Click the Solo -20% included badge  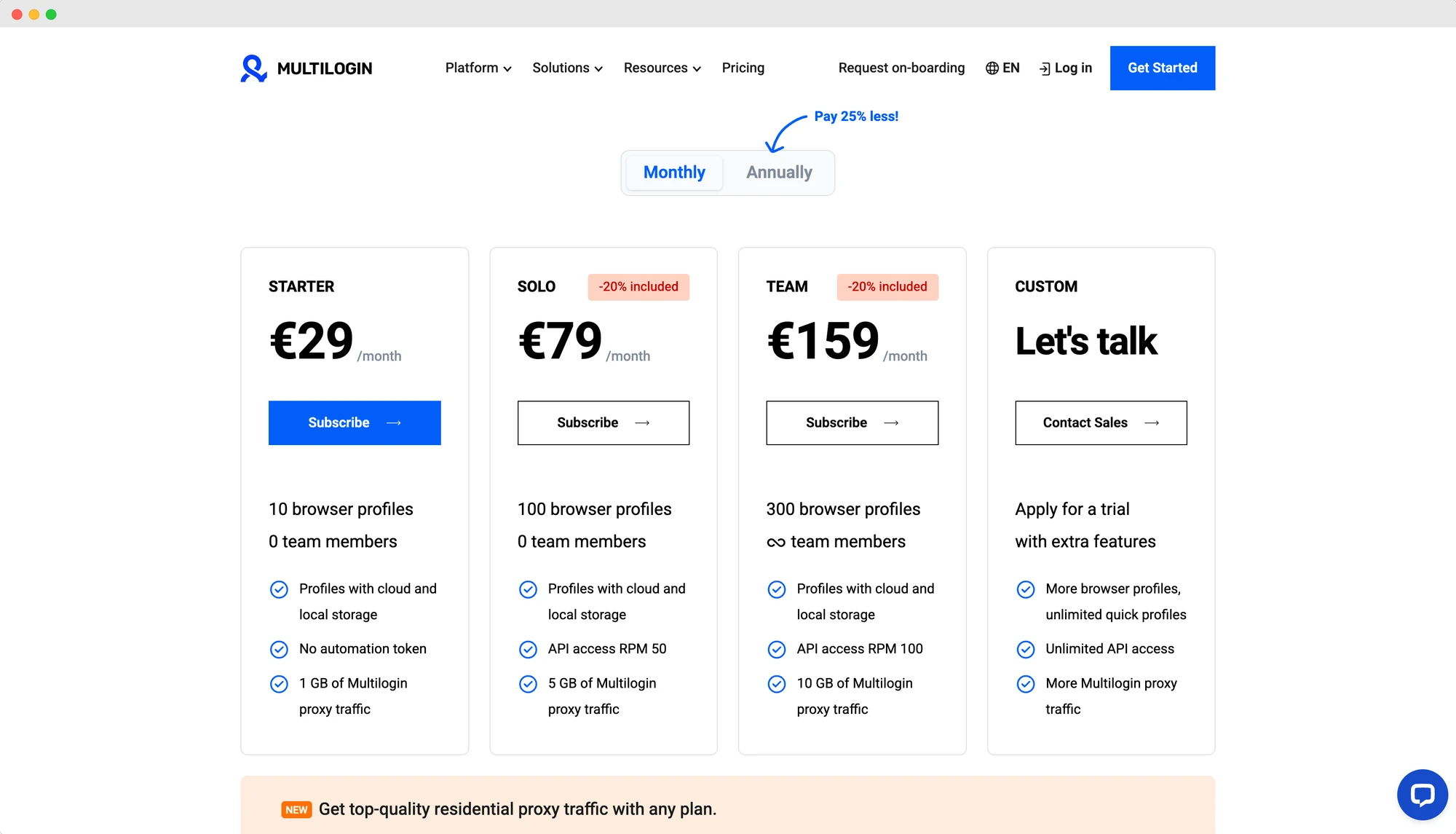pyautogui.click(x=638, y=287)
